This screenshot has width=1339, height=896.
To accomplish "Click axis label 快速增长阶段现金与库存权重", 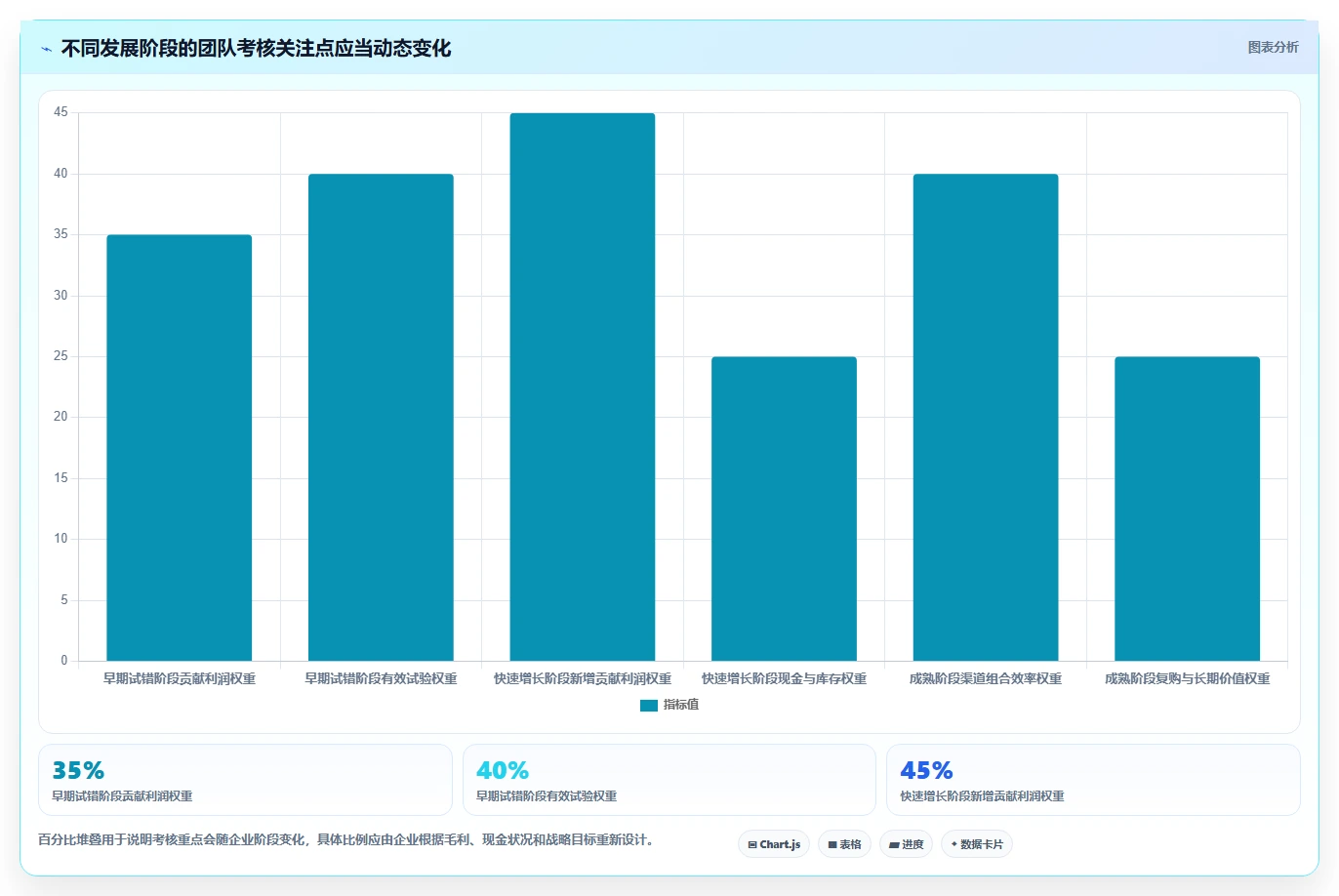I will pyautogui.click(x=784, y=678).
